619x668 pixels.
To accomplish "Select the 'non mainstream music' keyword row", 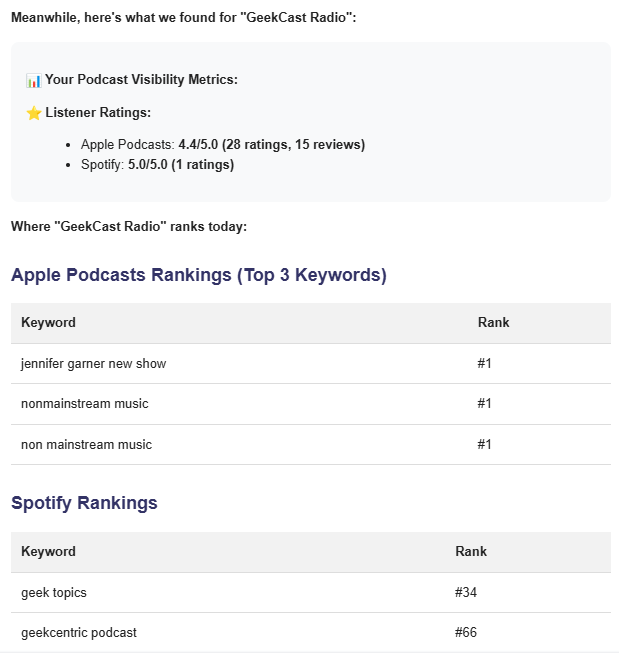I will [x=311, y=444].
